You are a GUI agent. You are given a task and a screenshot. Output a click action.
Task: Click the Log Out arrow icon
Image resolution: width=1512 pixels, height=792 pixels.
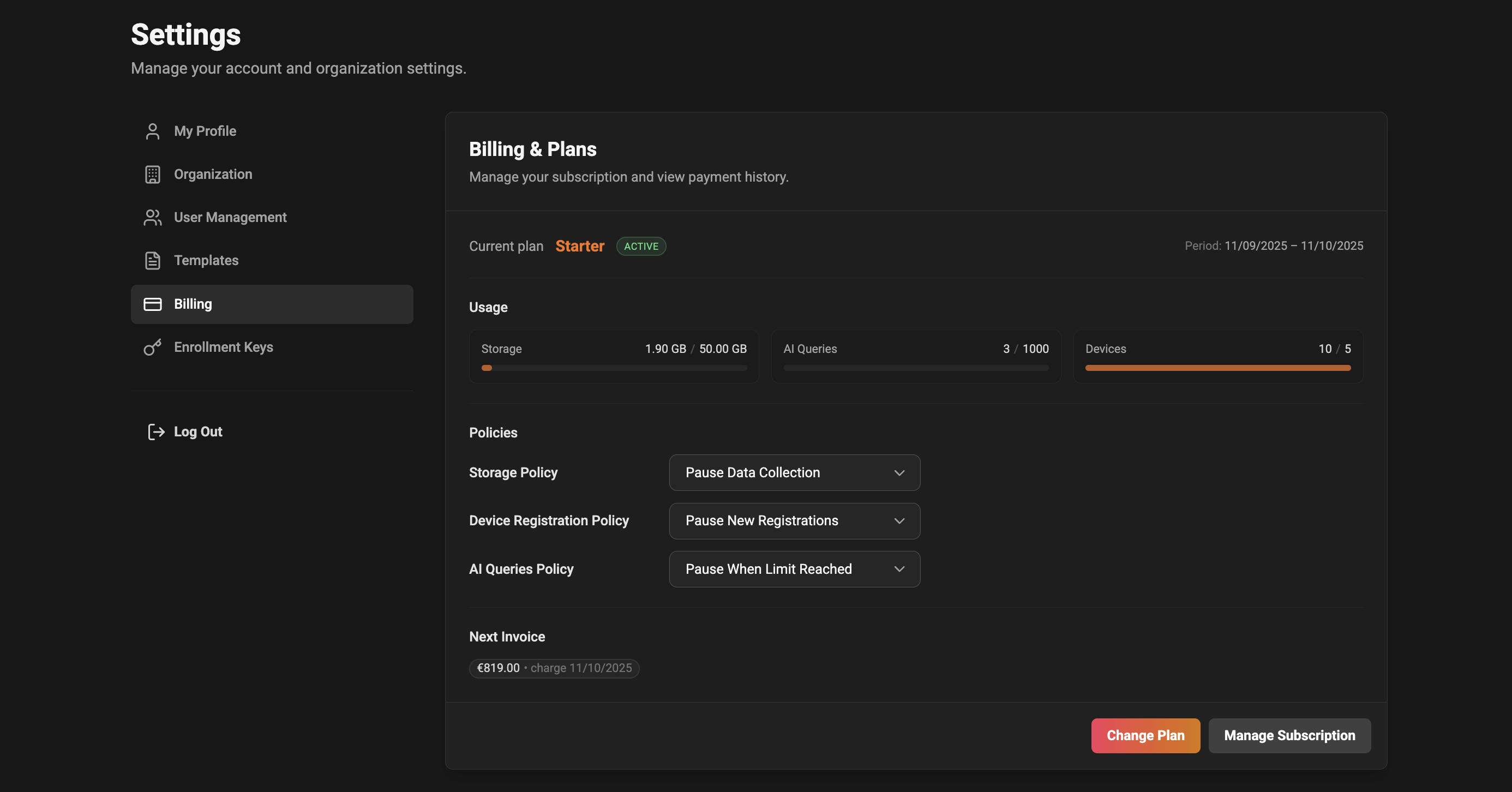(154, 431)
